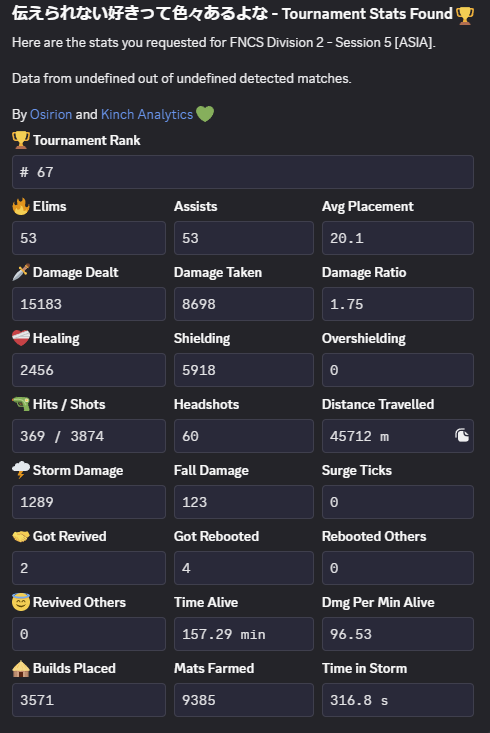Image resolution: width=490 pixels, height=733 pixels.
Task: Click the Japanese player name in the title
Action: [140, 14]
